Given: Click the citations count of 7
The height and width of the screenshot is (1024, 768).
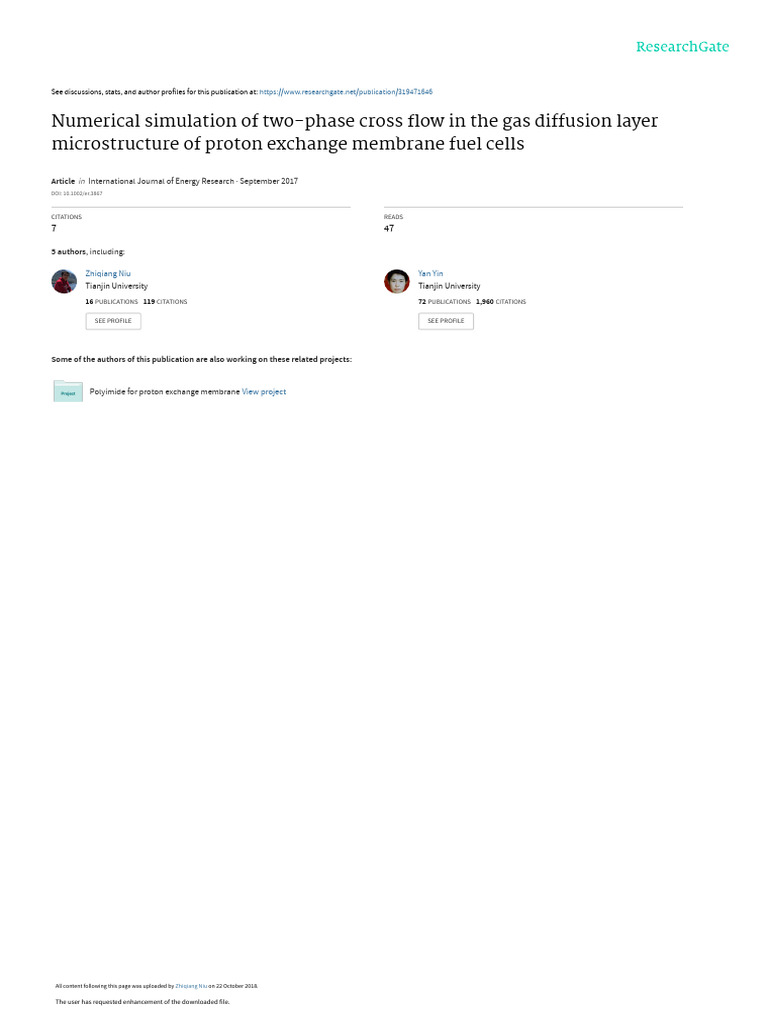Looking at the screenshot, I should (x=54, y=228).
